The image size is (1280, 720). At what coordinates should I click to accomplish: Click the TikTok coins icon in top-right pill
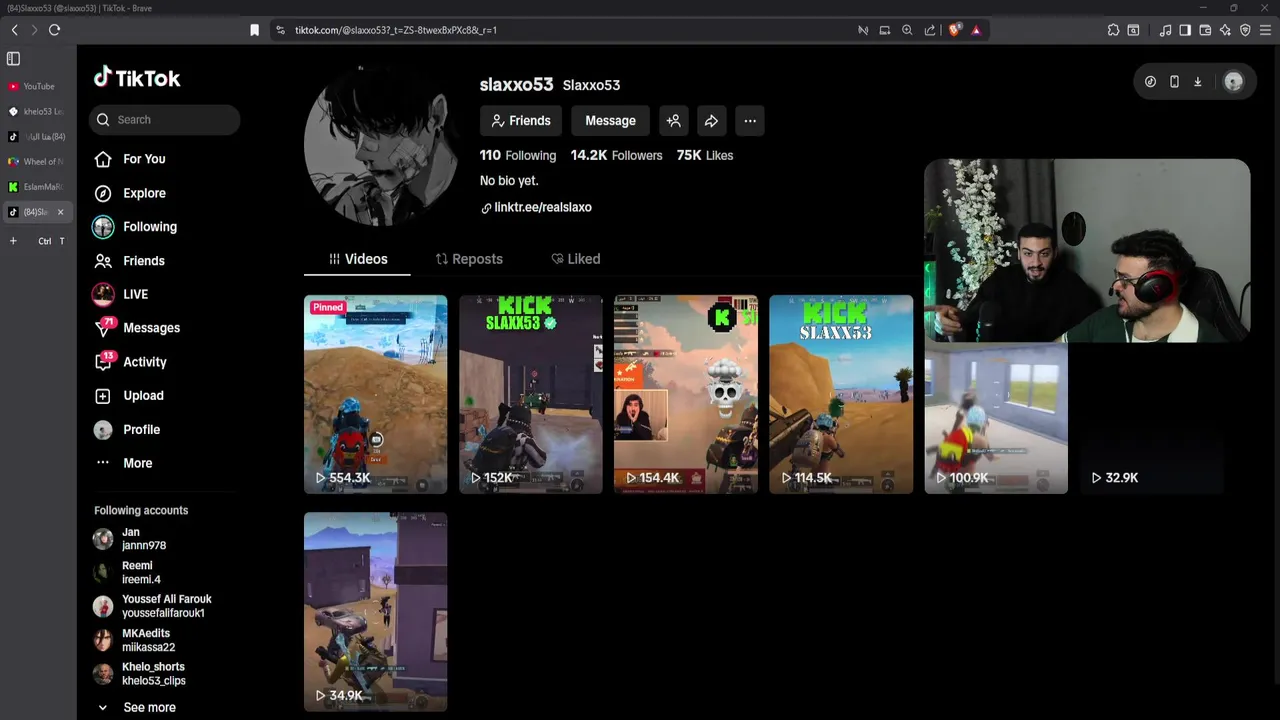(x=1150, y=82)
